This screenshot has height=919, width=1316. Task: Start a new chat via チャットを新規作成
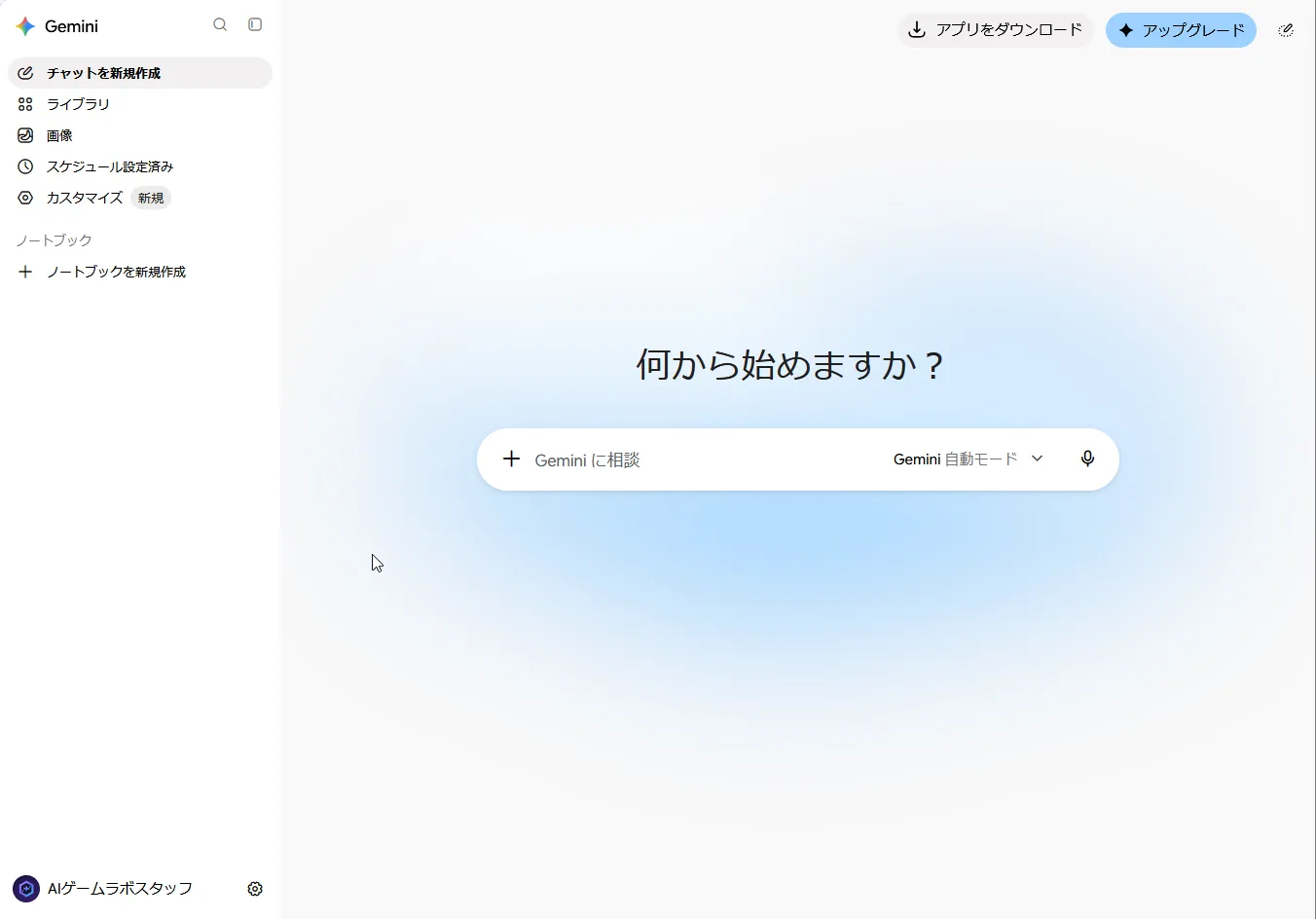point(140,73)
